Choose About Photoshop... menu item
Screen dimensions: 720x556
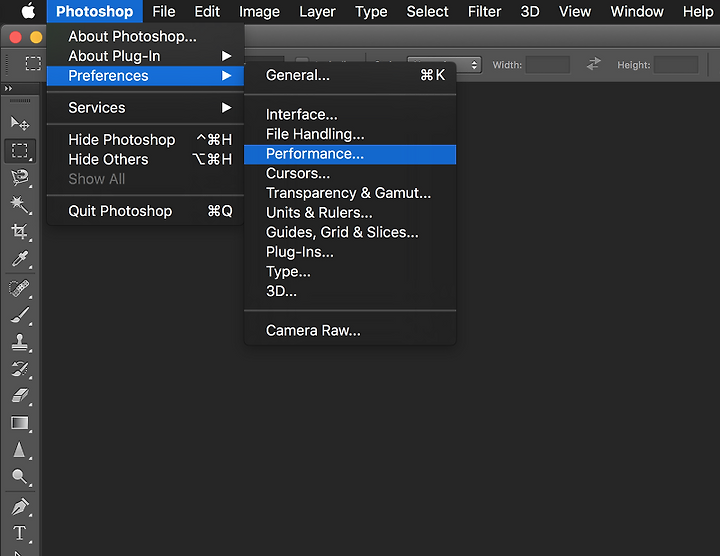145,36
